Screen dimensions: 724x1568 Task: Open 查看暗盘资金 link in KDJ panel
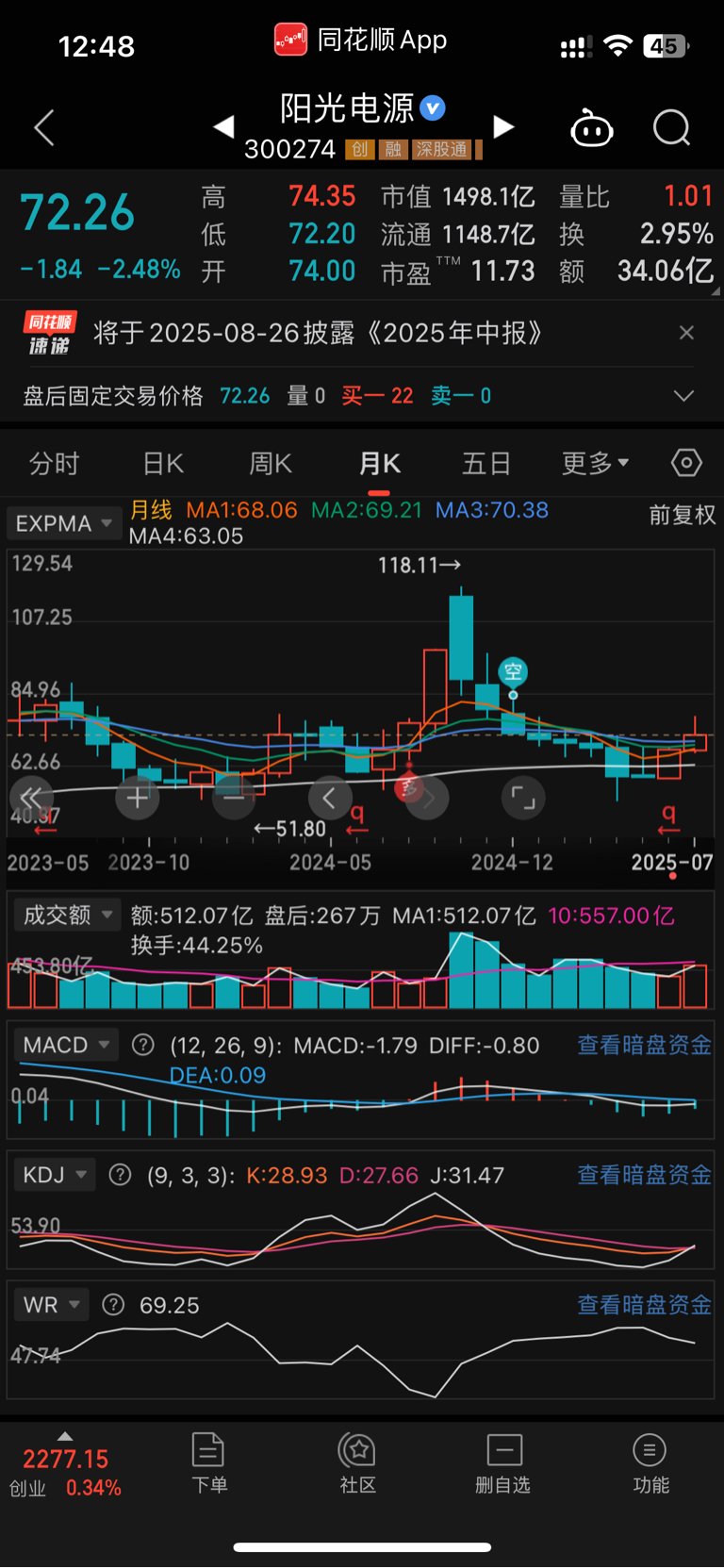[x=645, y=1175]
